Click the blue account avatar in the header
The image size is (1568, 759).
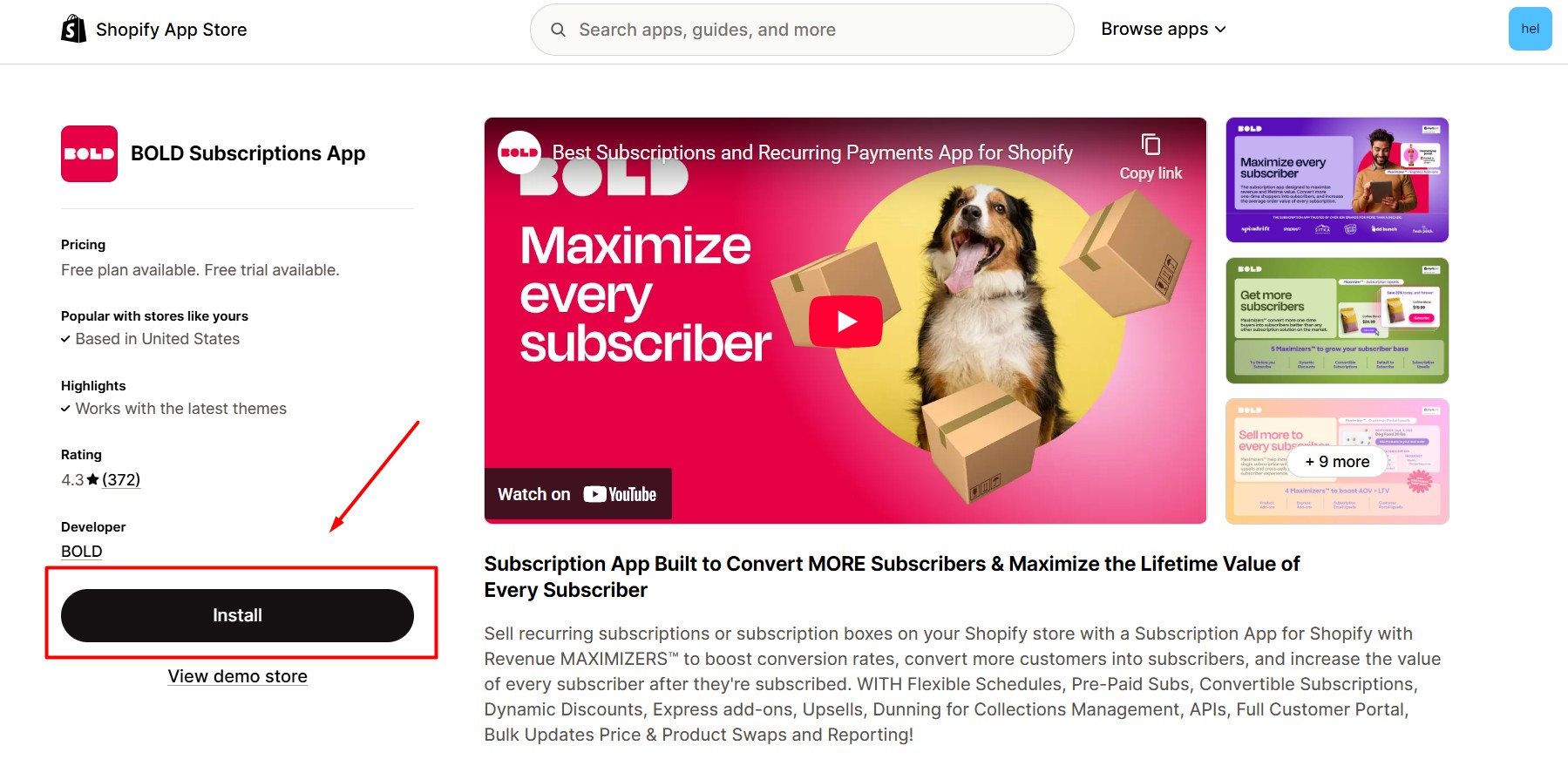click(1530, 29)
